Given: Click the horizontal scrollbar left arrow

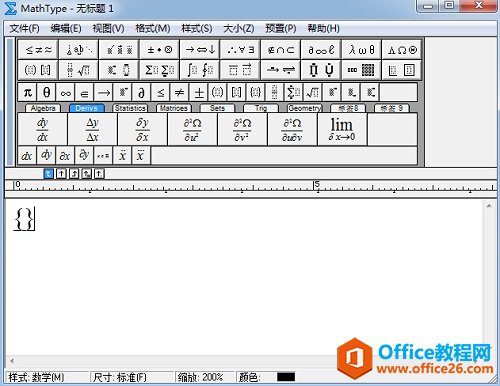Looking at the screenshot, I should (x=12, y=360).
